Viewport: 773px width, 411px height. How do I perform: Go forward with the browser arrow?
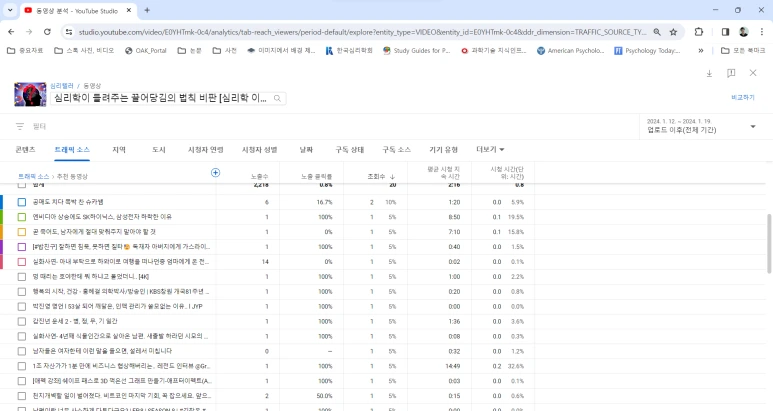tap(29, 32)
